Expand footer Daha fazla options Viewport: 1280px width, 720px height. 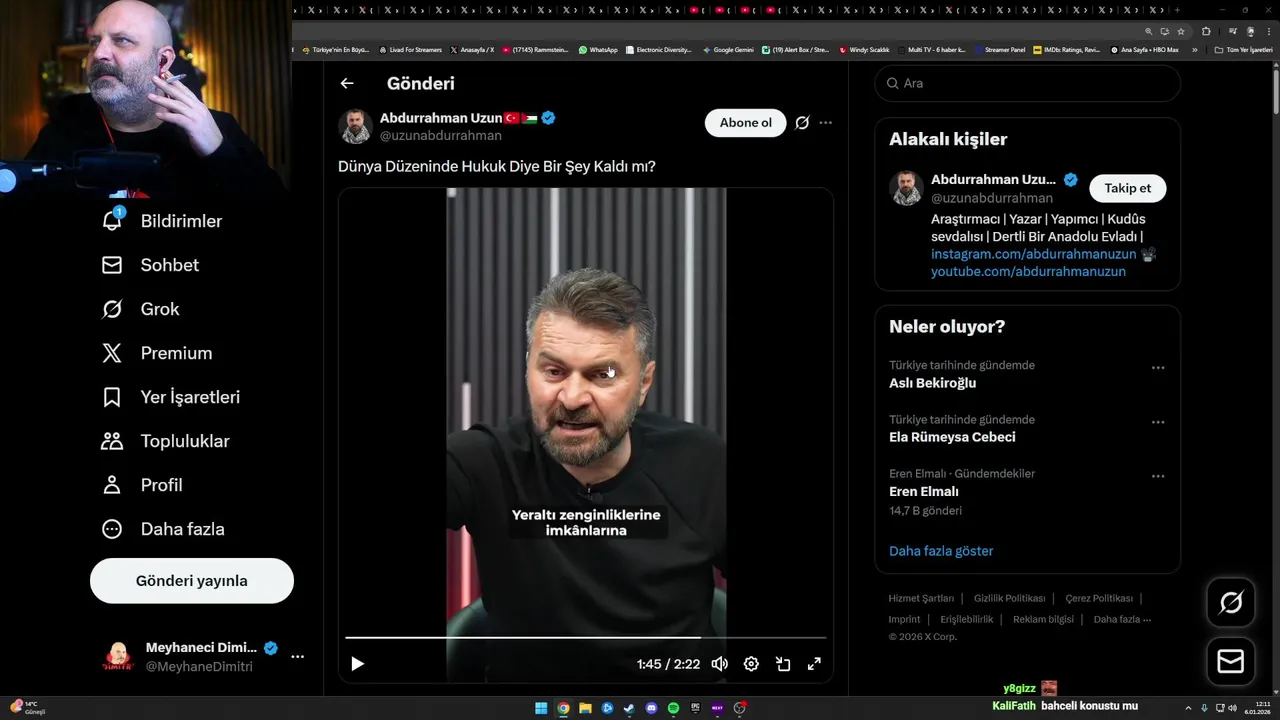pos(1123,619)
